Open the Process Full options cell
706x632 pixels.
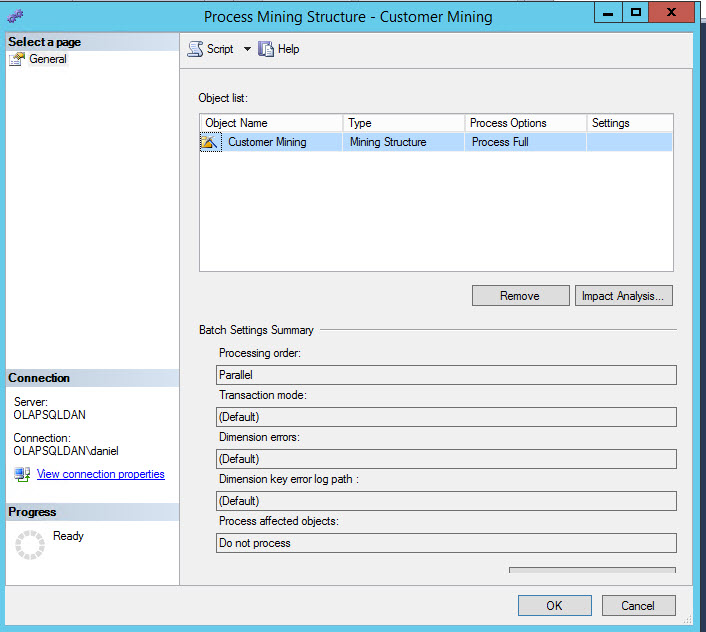pyautogui.click(x=525, y=142)
